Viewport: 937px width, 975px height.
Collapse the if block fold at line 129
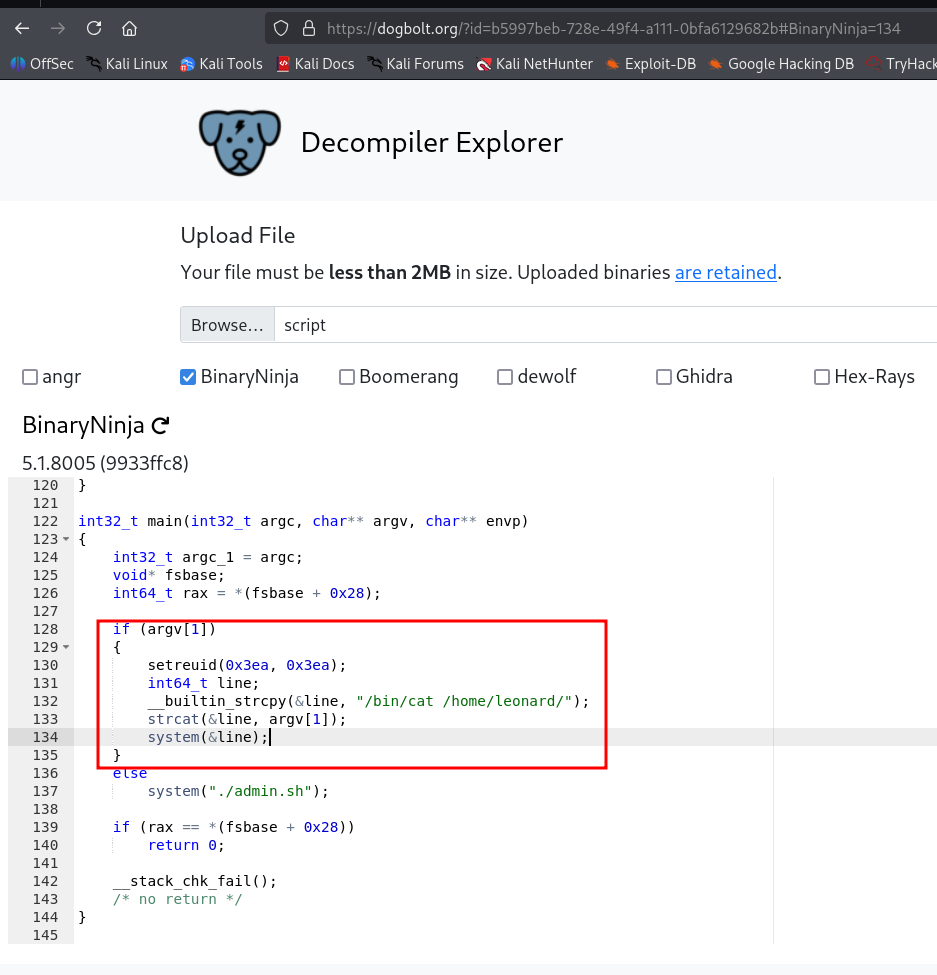[67, 647]
